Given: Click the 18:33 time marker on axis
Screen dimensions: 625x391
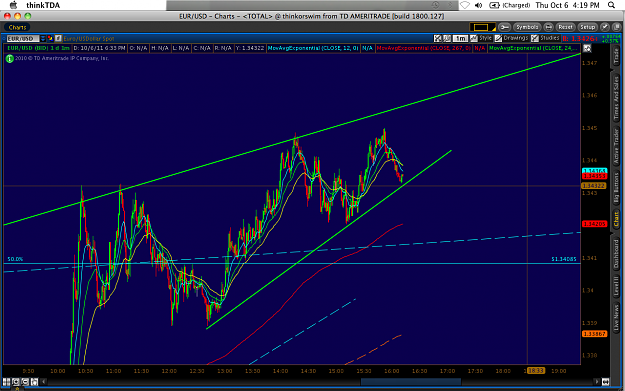Looking at the screenshot, I should click(535, 371).
